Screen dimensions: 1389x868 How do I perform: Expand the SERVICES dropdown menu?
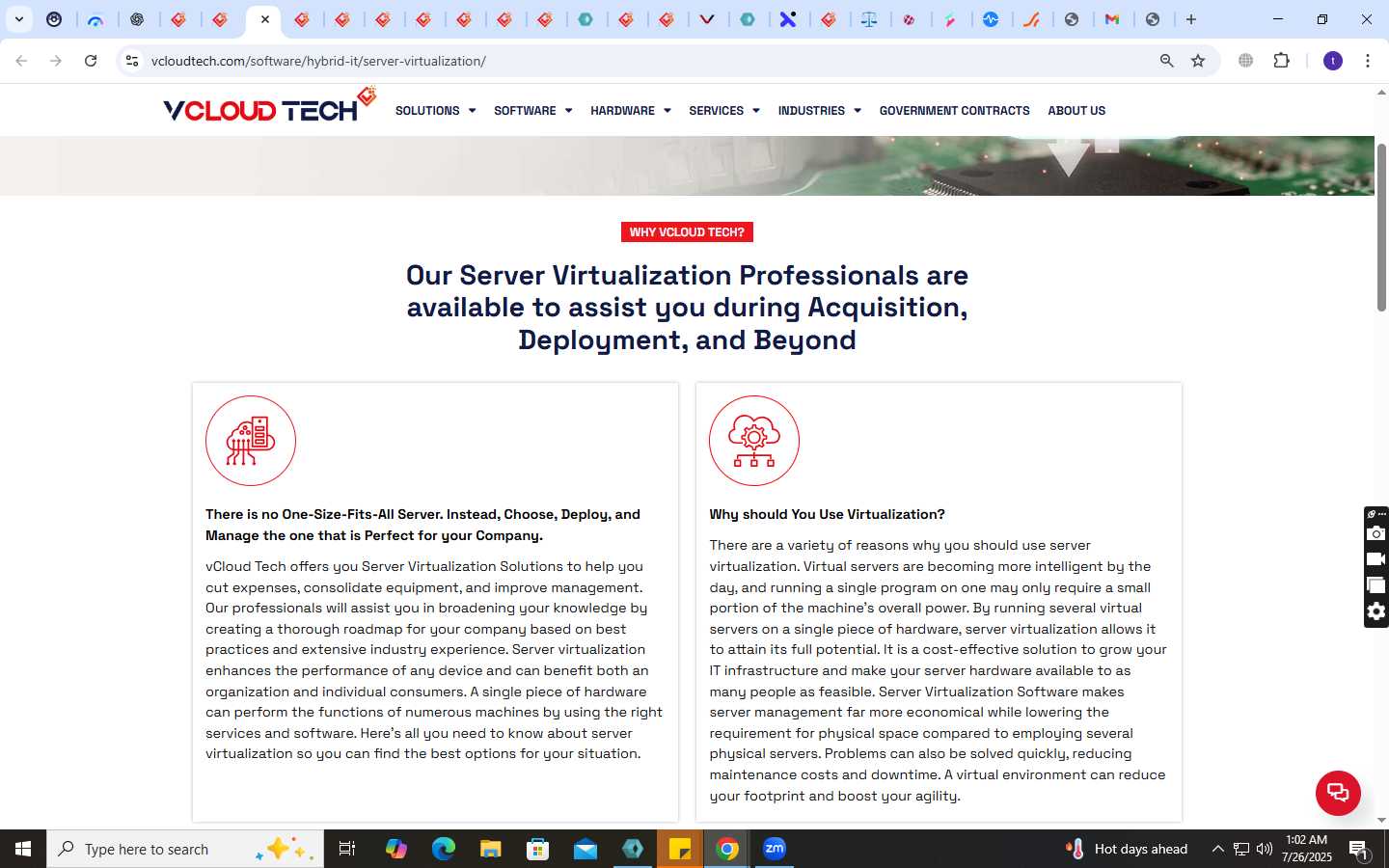[724, 111]
